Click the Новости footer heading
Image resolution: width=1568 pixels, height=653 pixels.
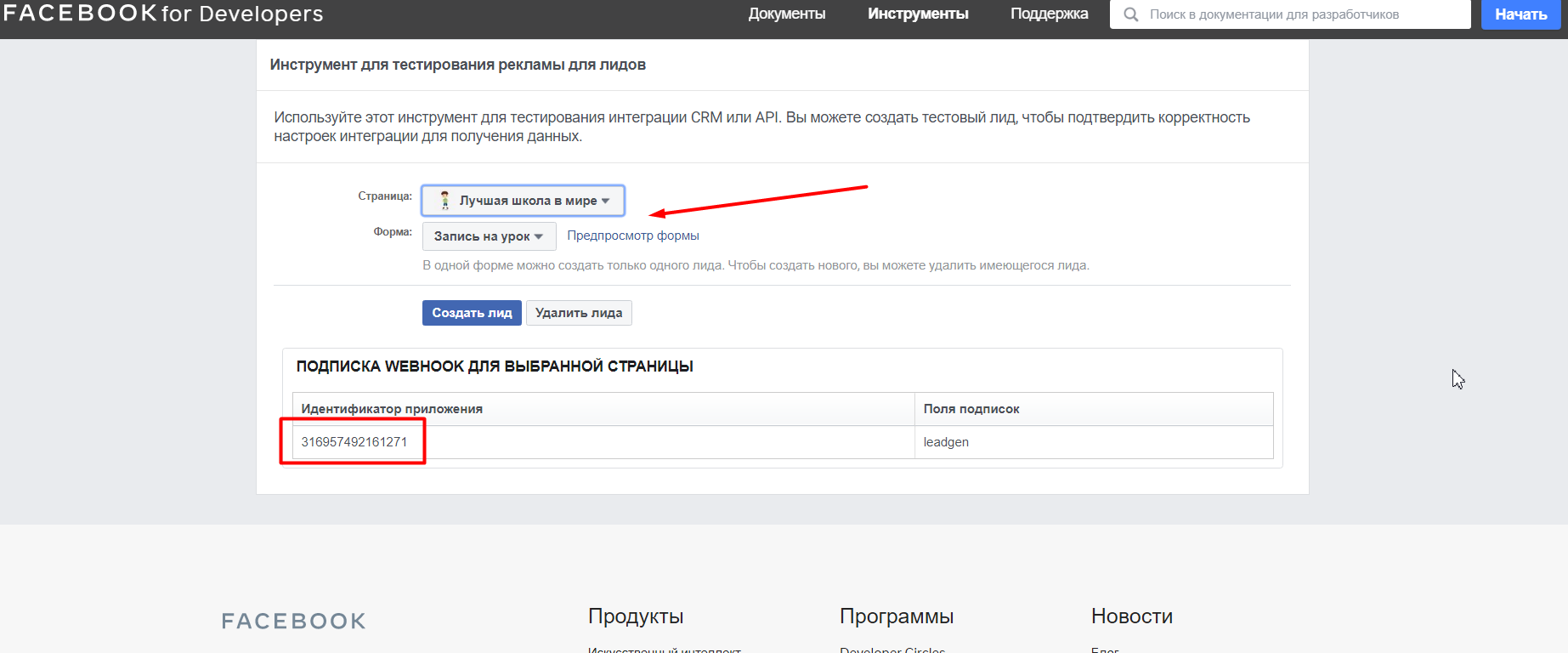click(1132, 616)
